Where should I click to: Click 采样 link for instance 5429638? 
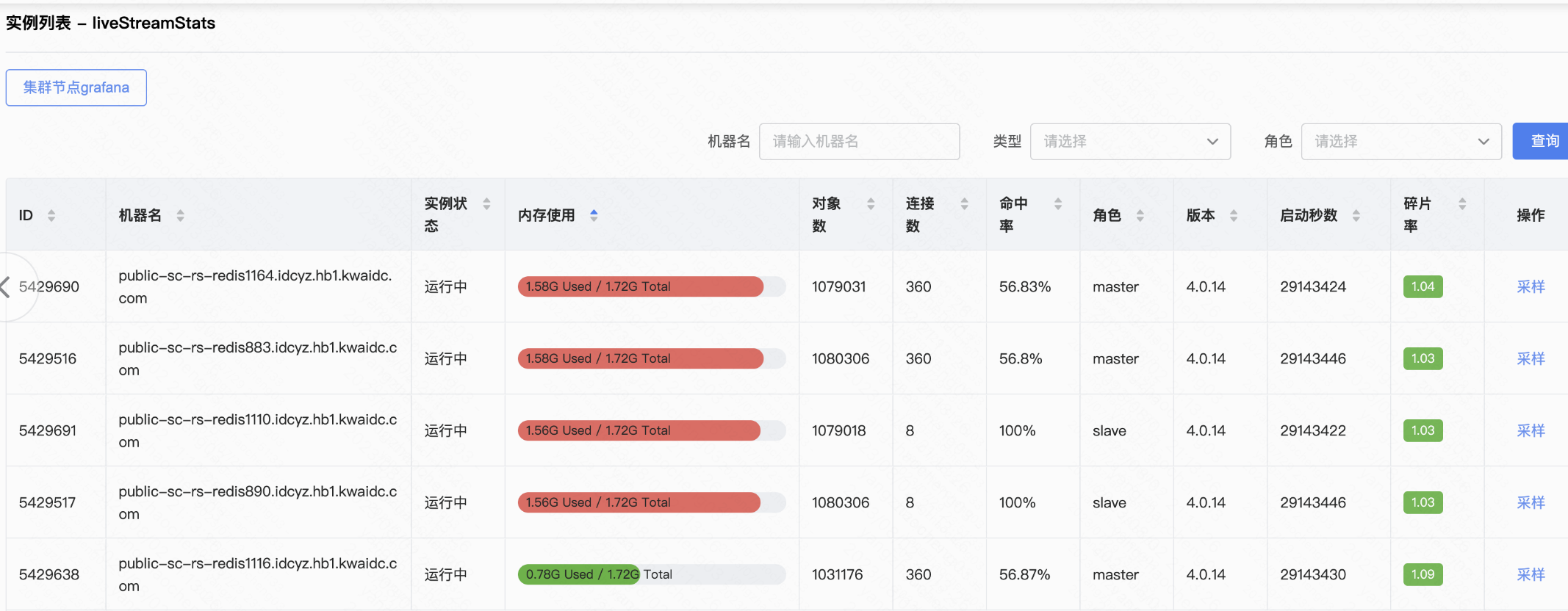[x=1531, y=574]
